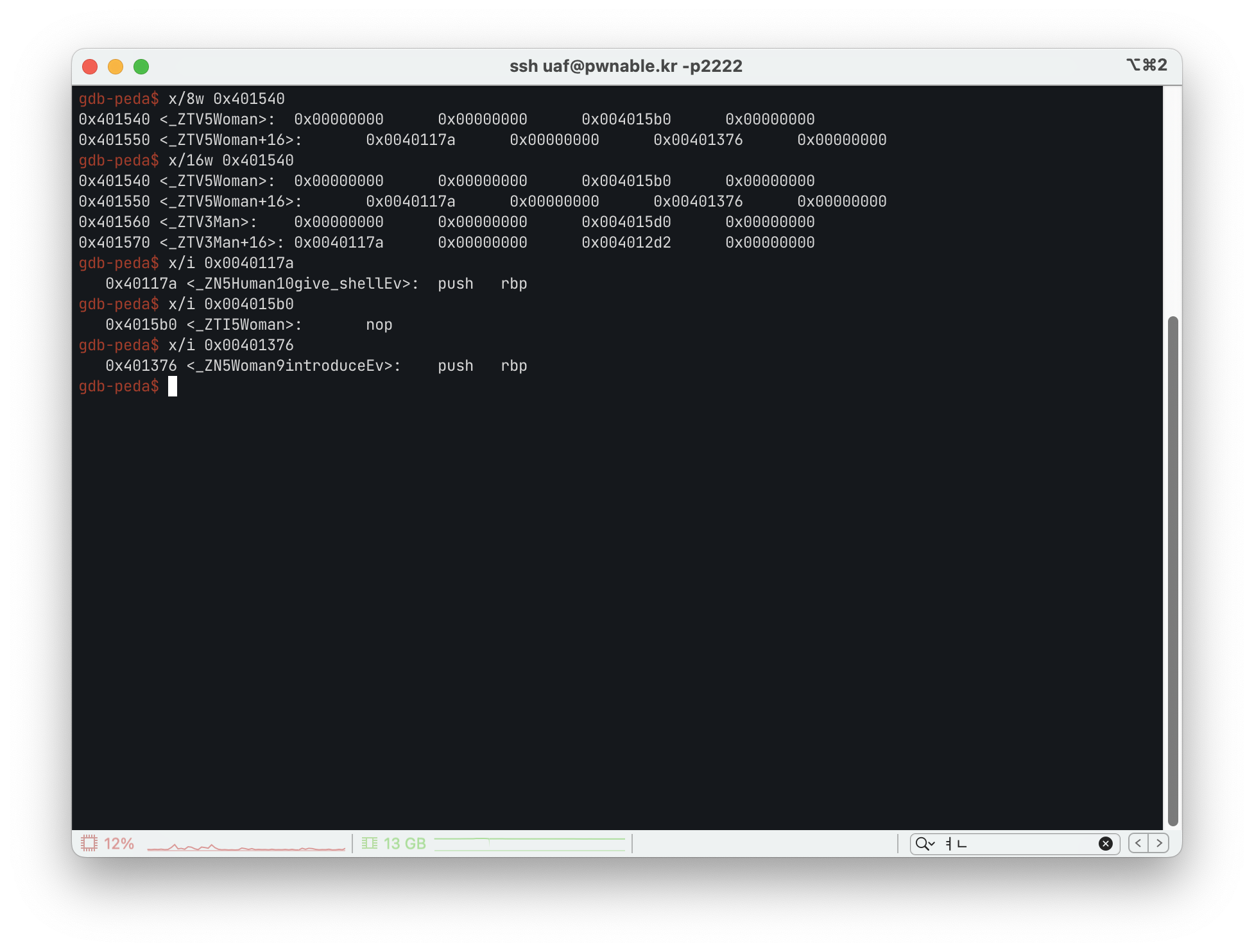The width and height of the screenshot is (1254, 952).
Task: Open search options dropdown chevron
Action: [932, 844]
